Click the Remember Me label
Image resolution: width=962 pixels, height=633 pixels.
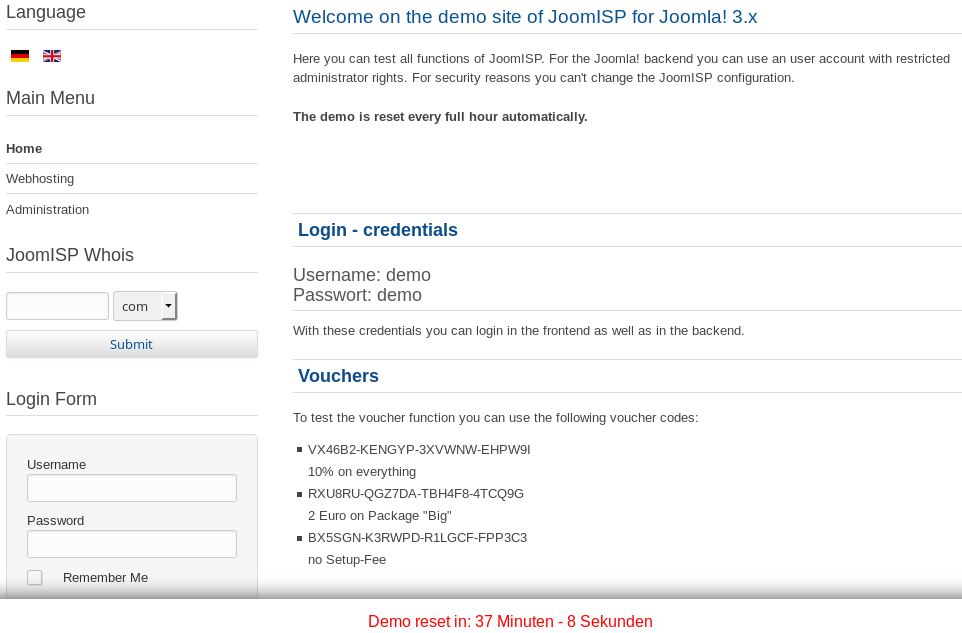106,578
